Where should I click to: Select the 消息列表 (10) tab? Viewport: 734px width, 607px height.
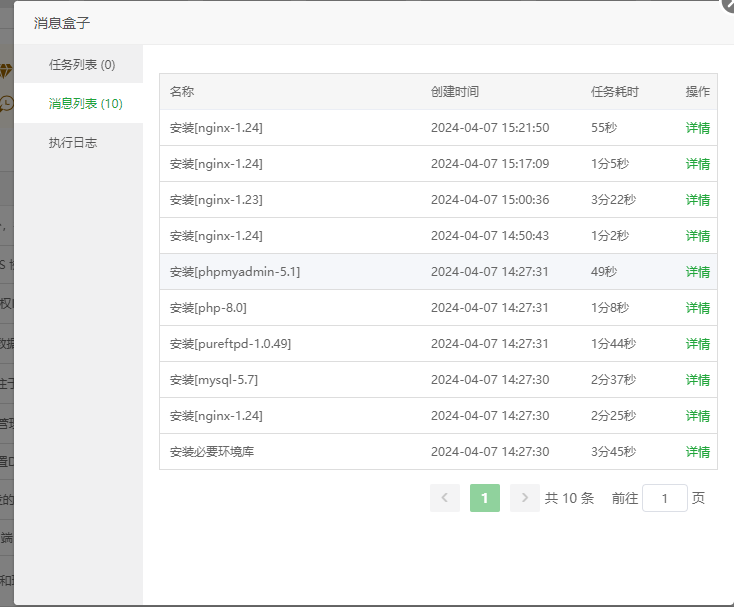[x=79, y=103]
